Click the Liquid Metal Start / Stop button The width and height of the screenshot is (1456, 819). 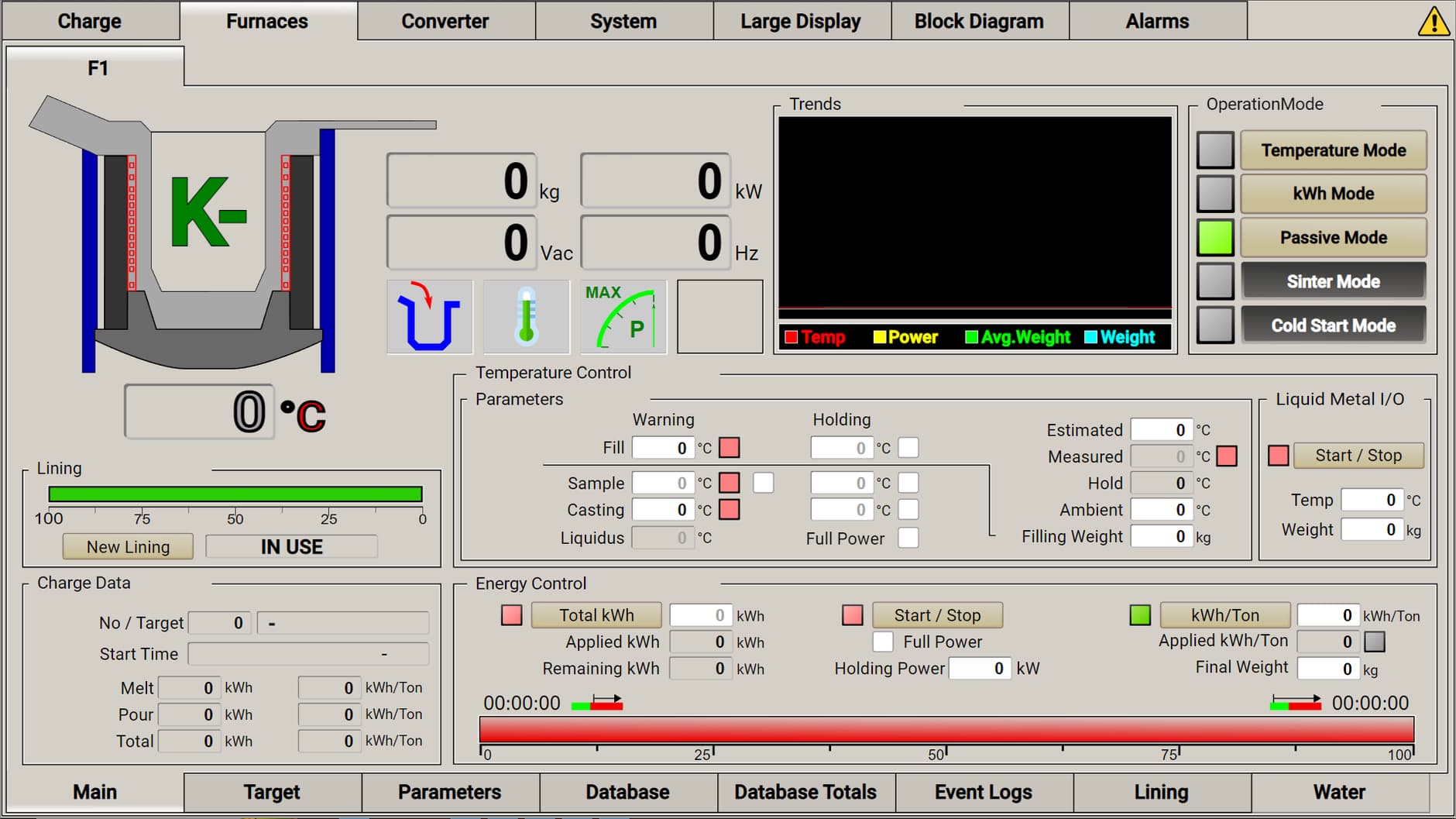tap(1358, 456)
